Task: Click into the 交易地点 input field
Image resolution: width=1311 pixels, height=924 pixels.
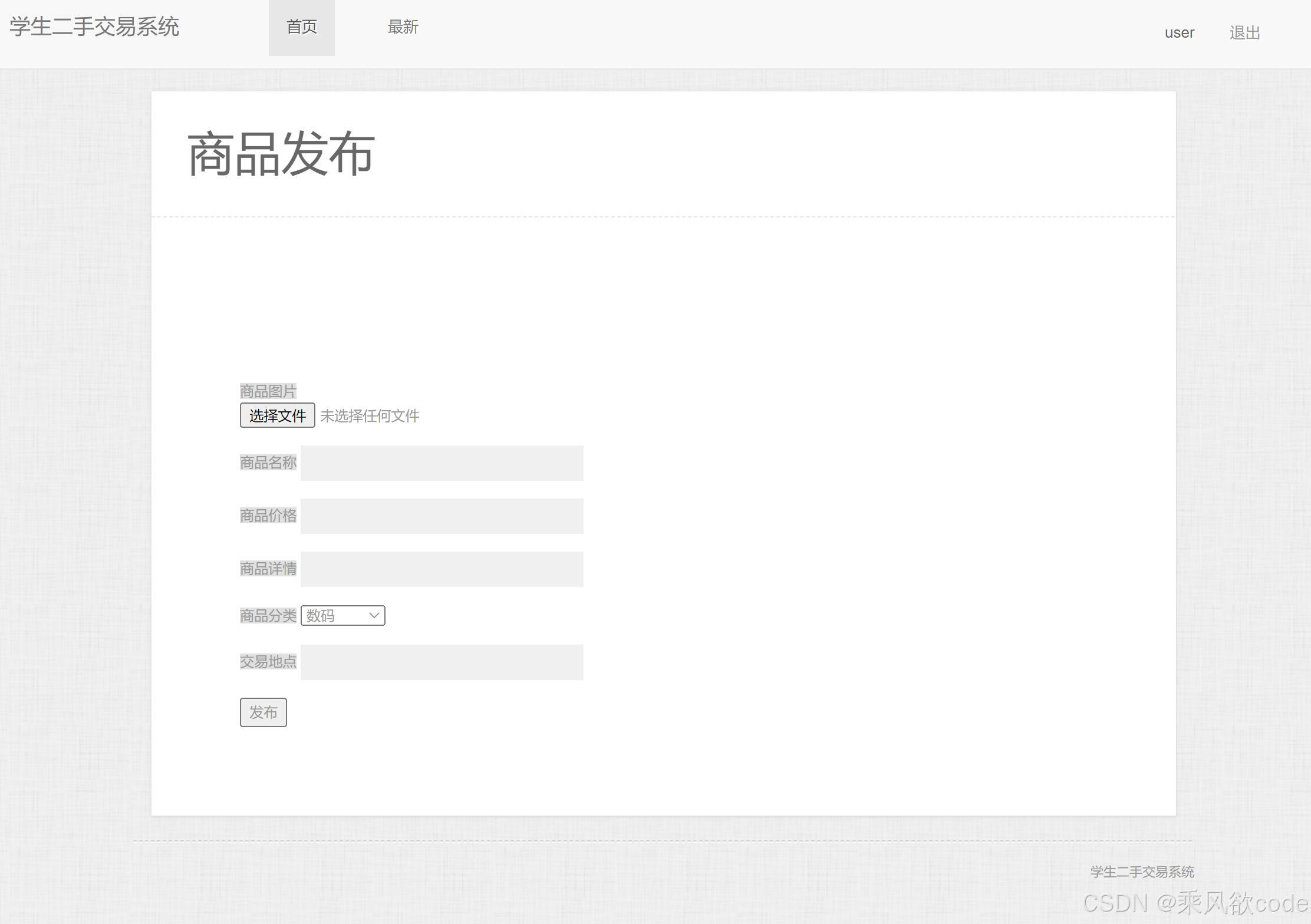Action: point(442,662)
